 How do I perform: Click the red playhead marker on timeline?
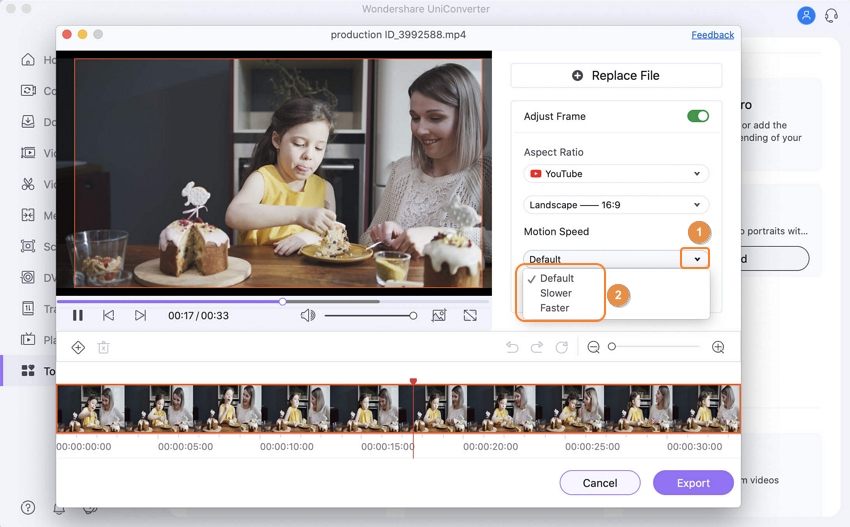pyautogui.click(x=413, y=382)
